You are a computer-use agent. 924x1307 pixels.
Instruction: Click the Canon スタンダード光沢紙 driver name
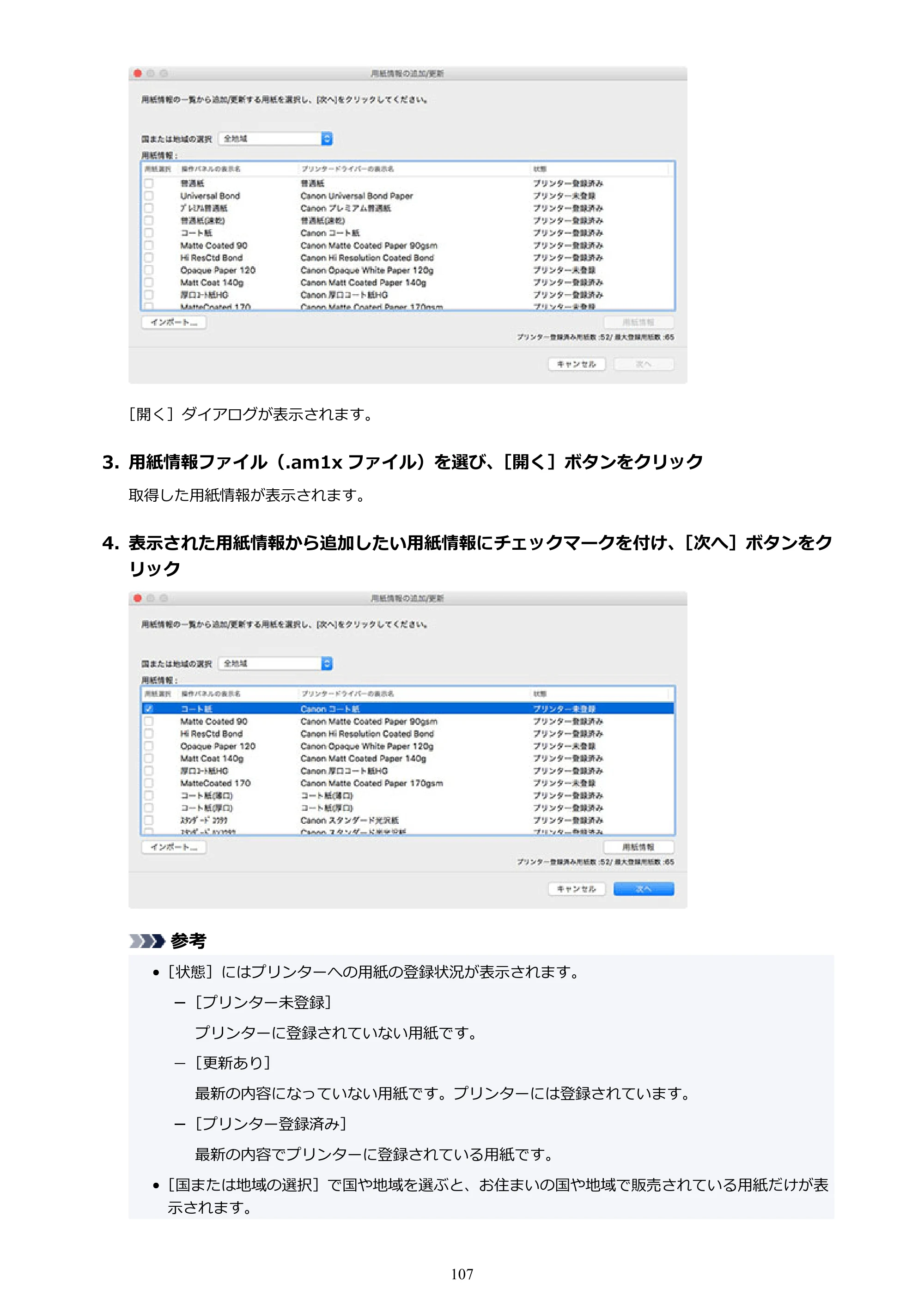[x=349, y=821]
